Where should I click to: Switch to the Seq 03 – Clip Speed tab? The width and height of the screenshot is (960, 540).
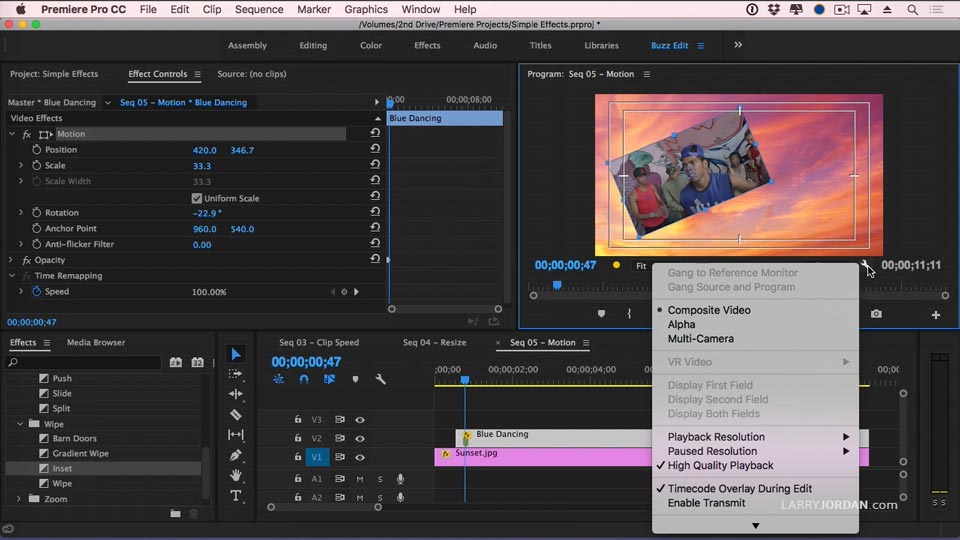pos(319,343)
